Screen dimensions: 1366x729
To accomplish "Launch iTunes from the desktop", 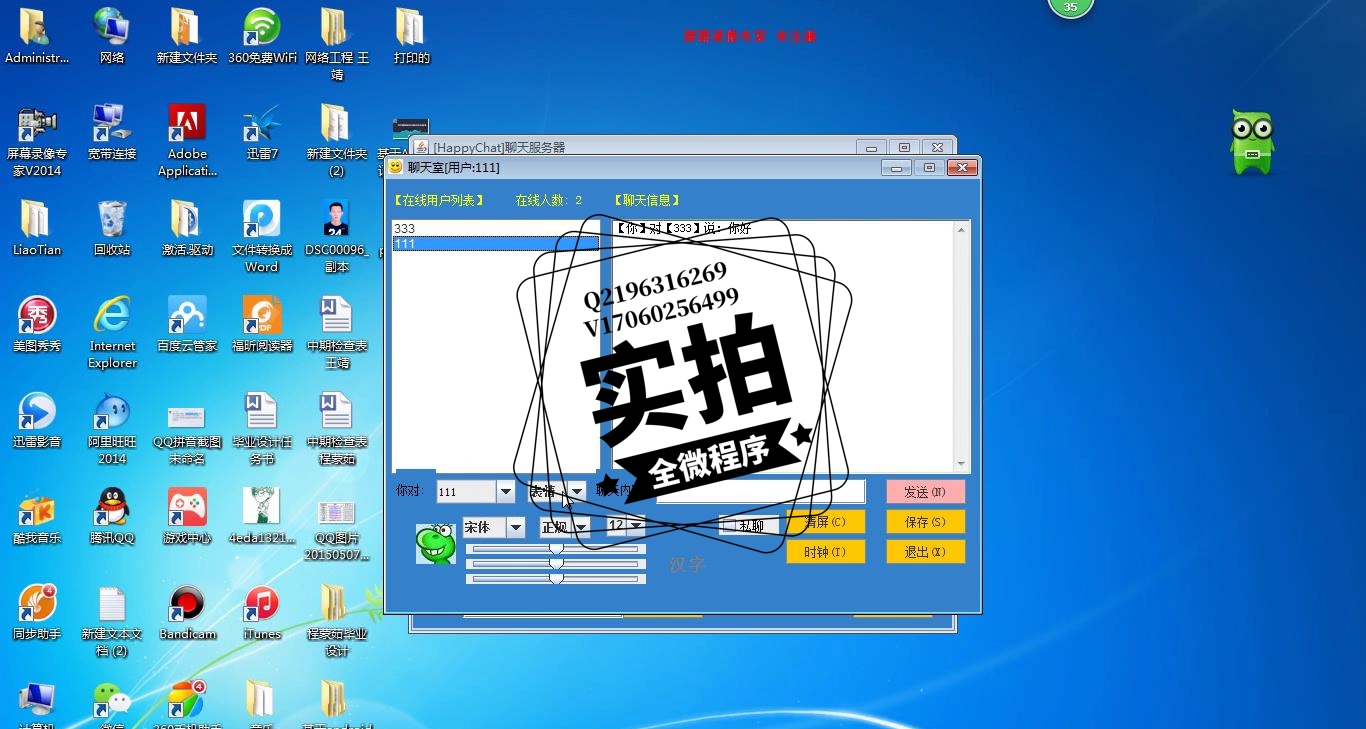I will pyautogui.click(x=262, y=612).
